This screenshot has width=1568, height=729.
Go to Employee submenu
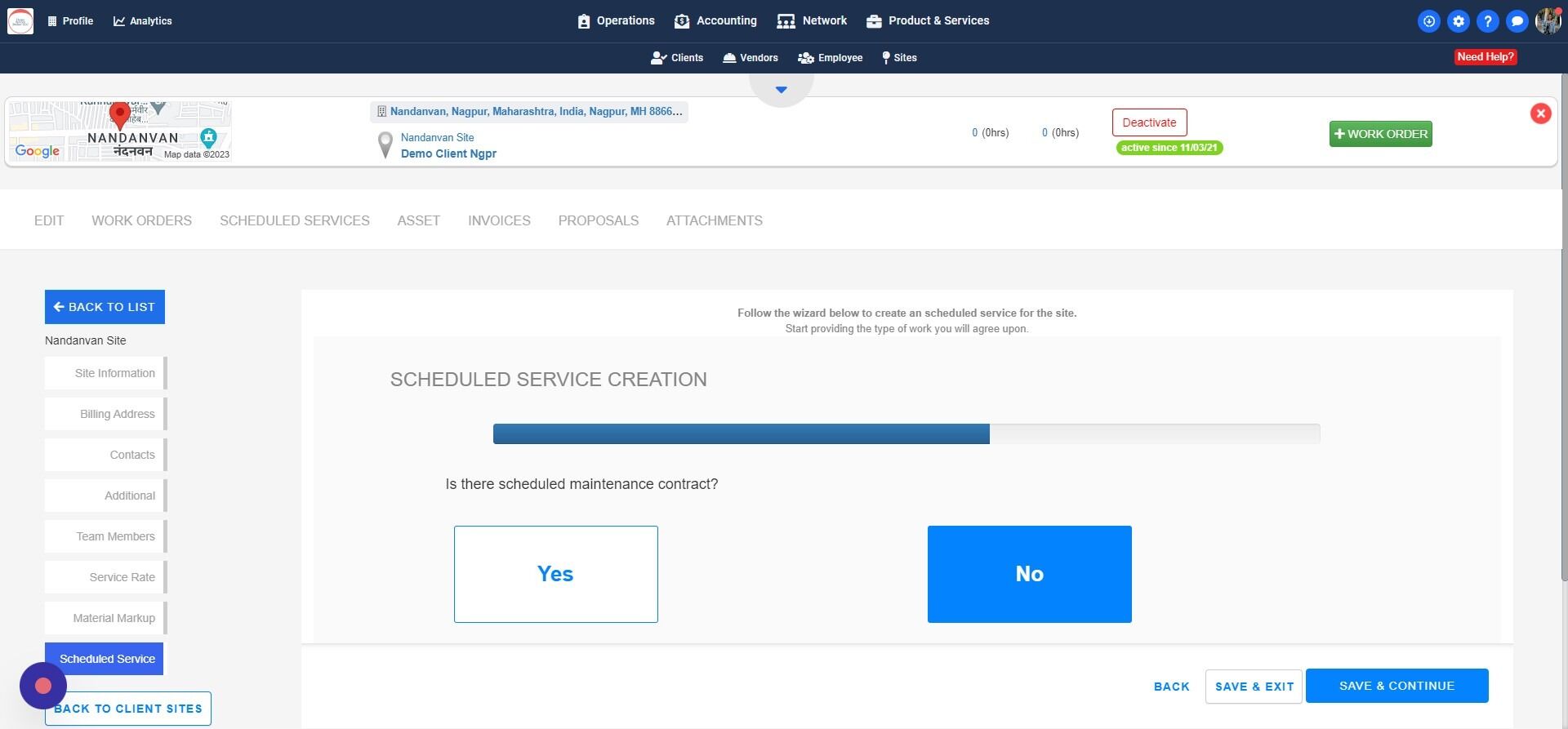830,58
